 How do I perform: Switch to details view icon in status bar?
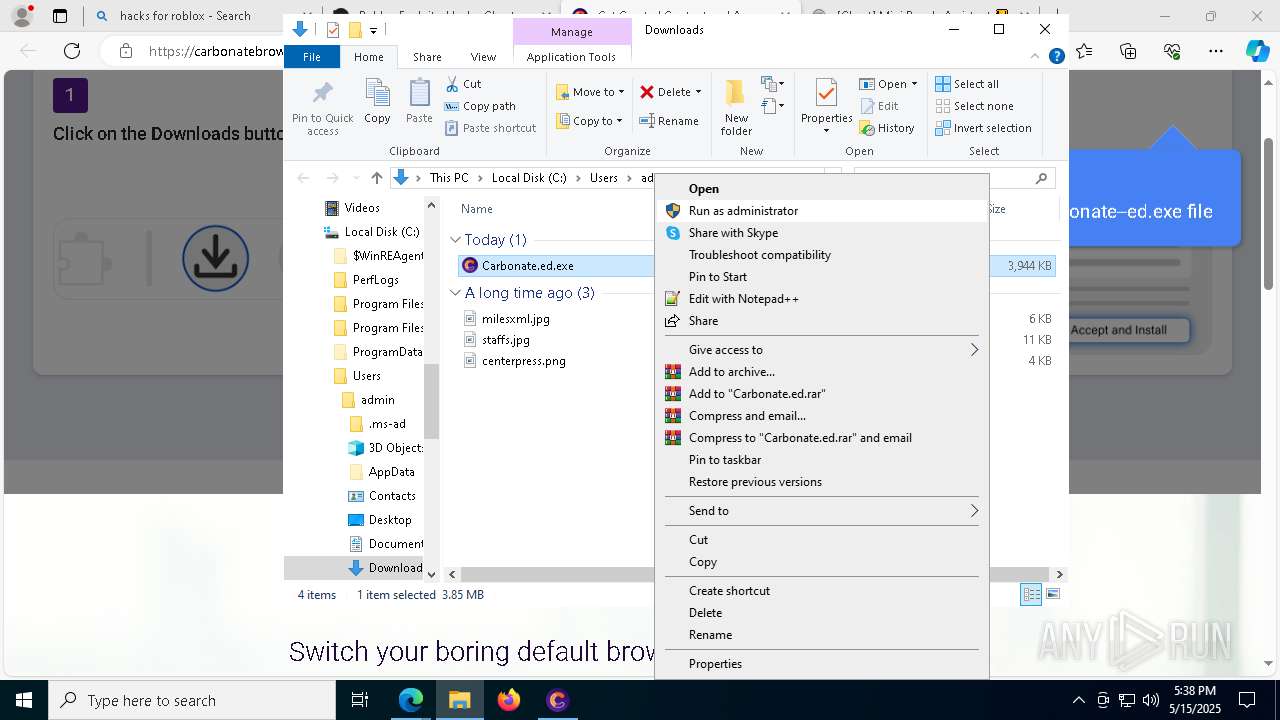pyautogui.click(x=1030, y=595)
